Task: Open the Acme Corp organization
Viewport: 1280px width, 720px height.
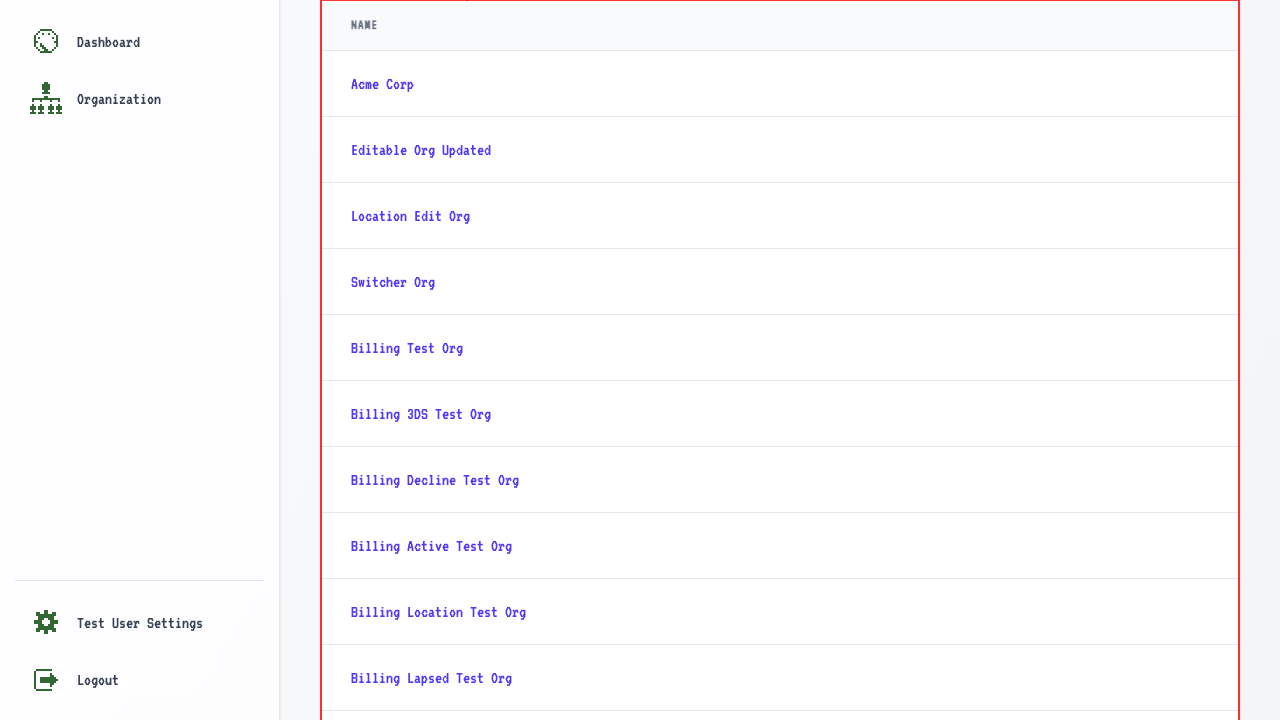Action: pos(382,84)
